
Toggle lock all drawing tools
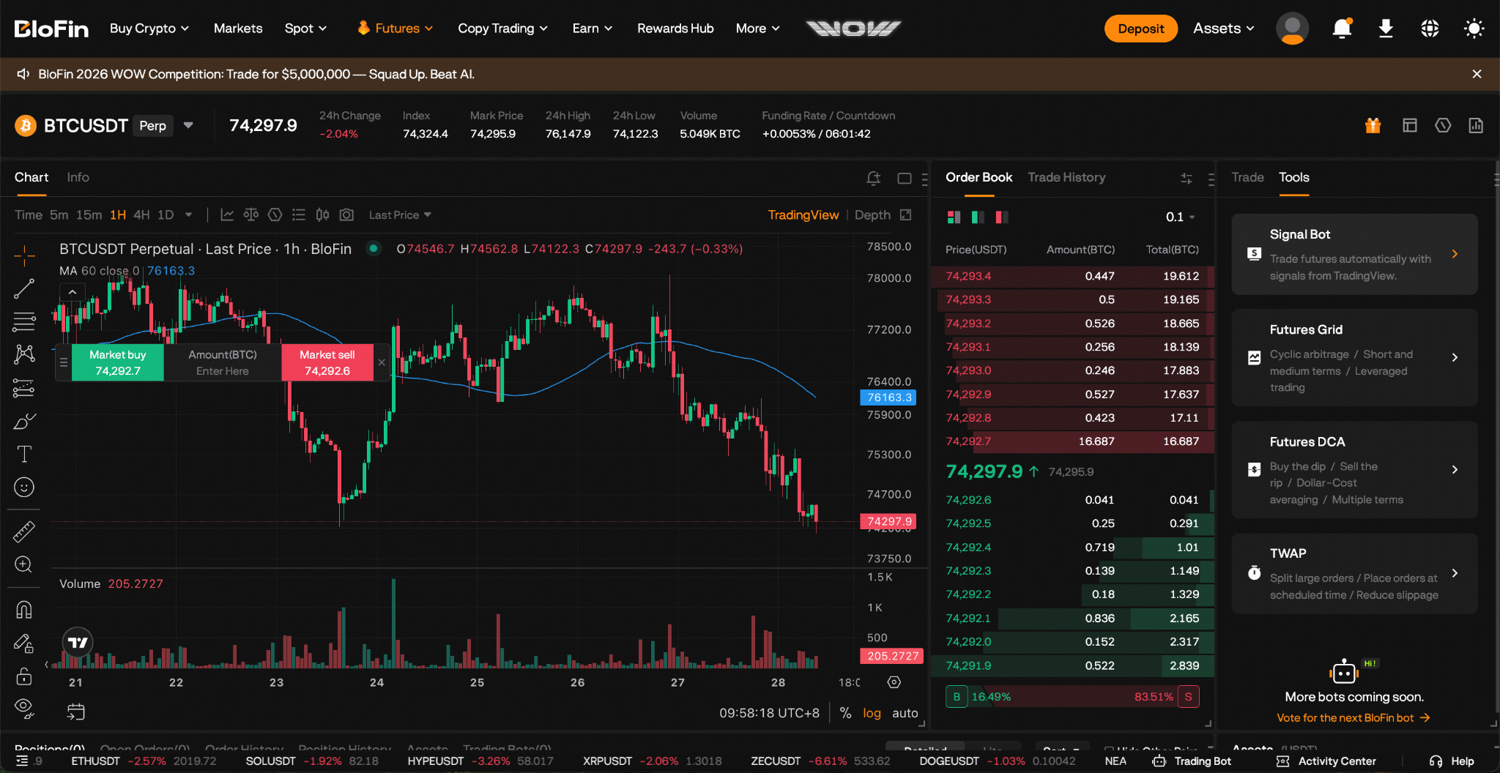point(24,676)
